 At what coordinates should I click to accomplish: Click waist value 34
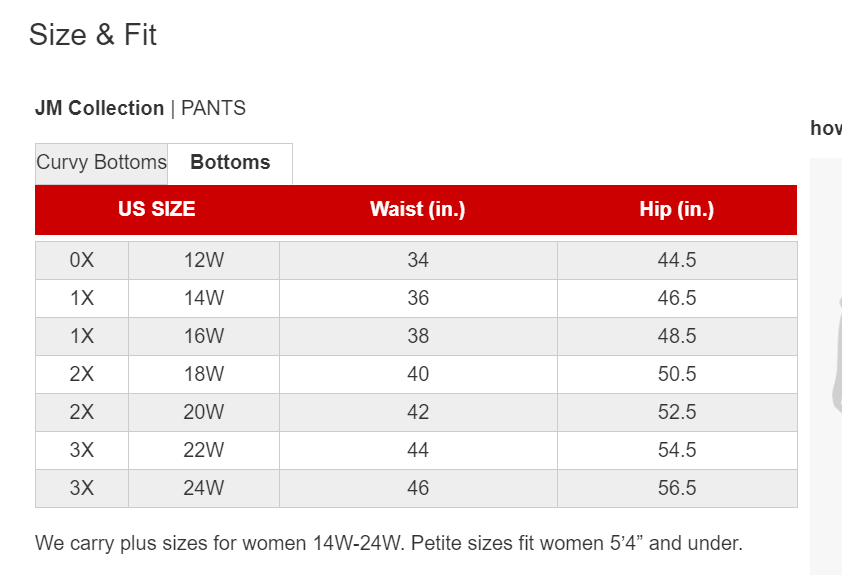pos(418,260)
